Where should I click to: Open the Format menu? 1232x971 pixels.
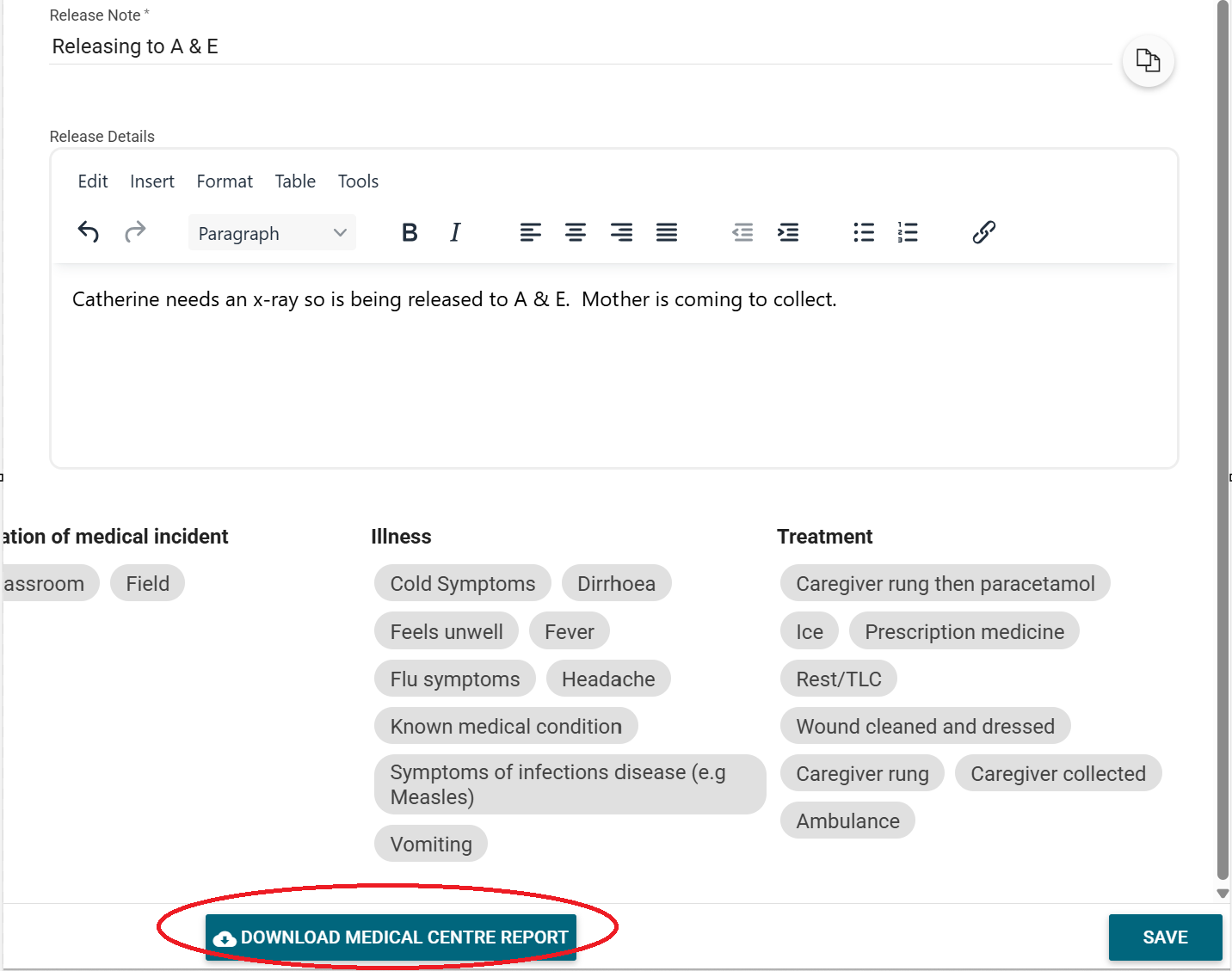225,181
